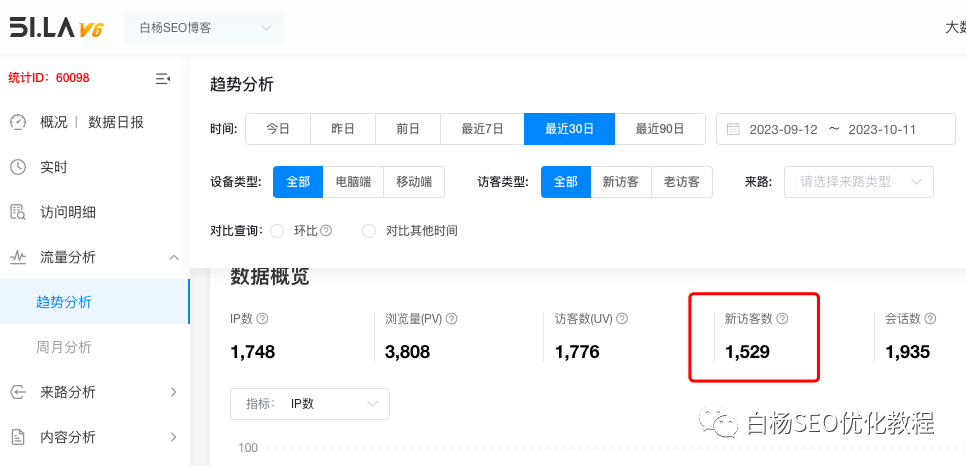This screenshot has width=966, height=466.
Task: Click the IP数 value 1,748
Action: [253, 352]
